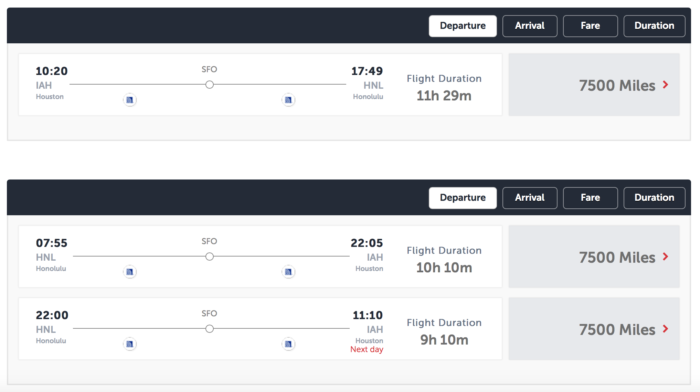The height and width of the screenshot is (392, 700).
Task: Click first airline icon on IAH-HNL flight
Action: tap(129, 100)
